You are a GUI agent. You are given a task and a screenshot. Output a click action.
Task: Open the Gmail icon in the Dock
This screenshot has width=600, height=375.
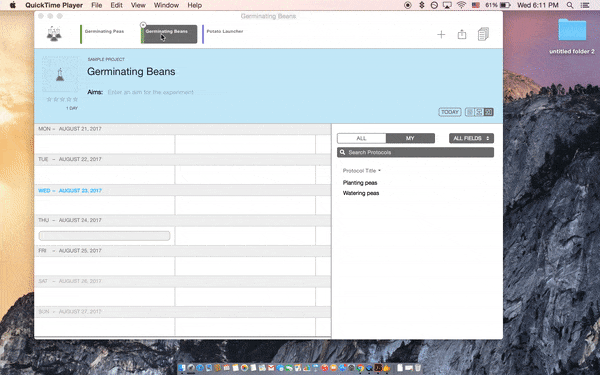(271, 368)
